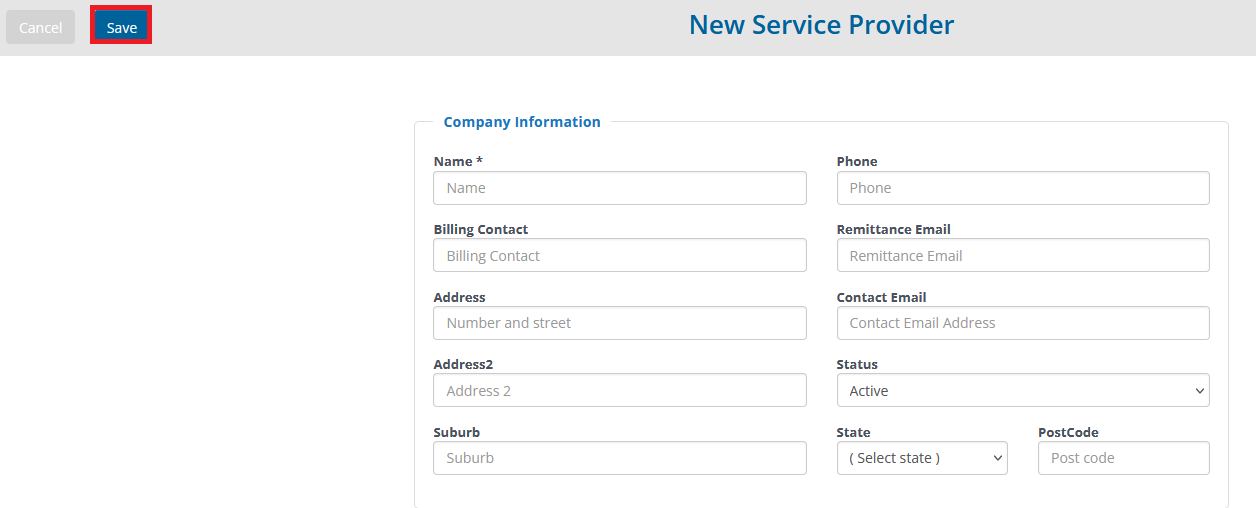This screenshot has height=508, width=1256.
Task: Click the Status label above the dropdown
Action: [x=857, y=364]
